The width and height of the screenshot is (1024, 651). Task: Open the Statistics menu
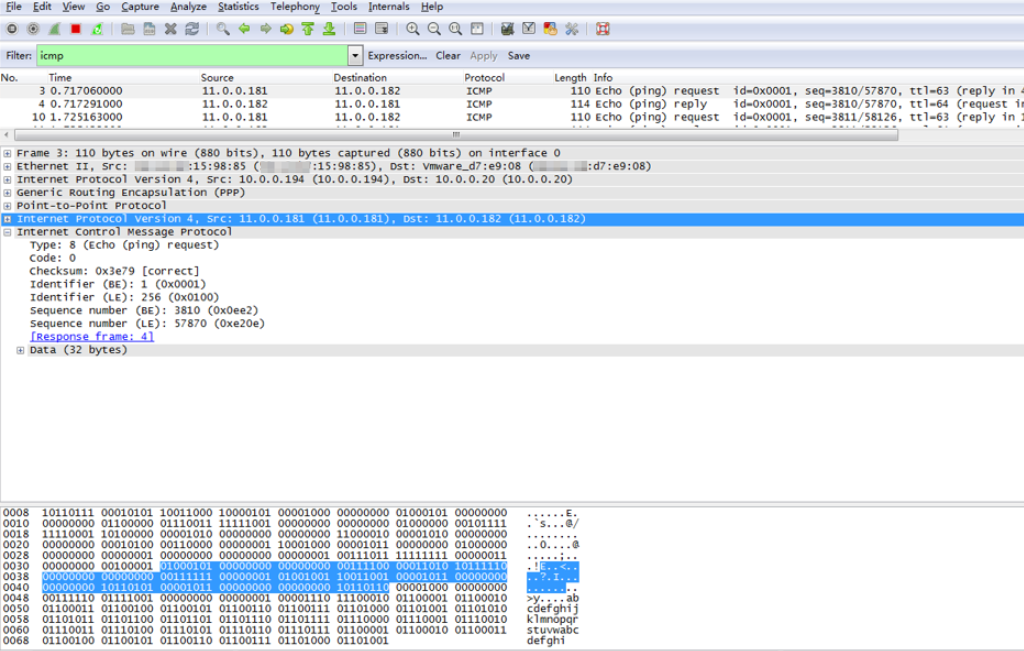tap(238, 7)
